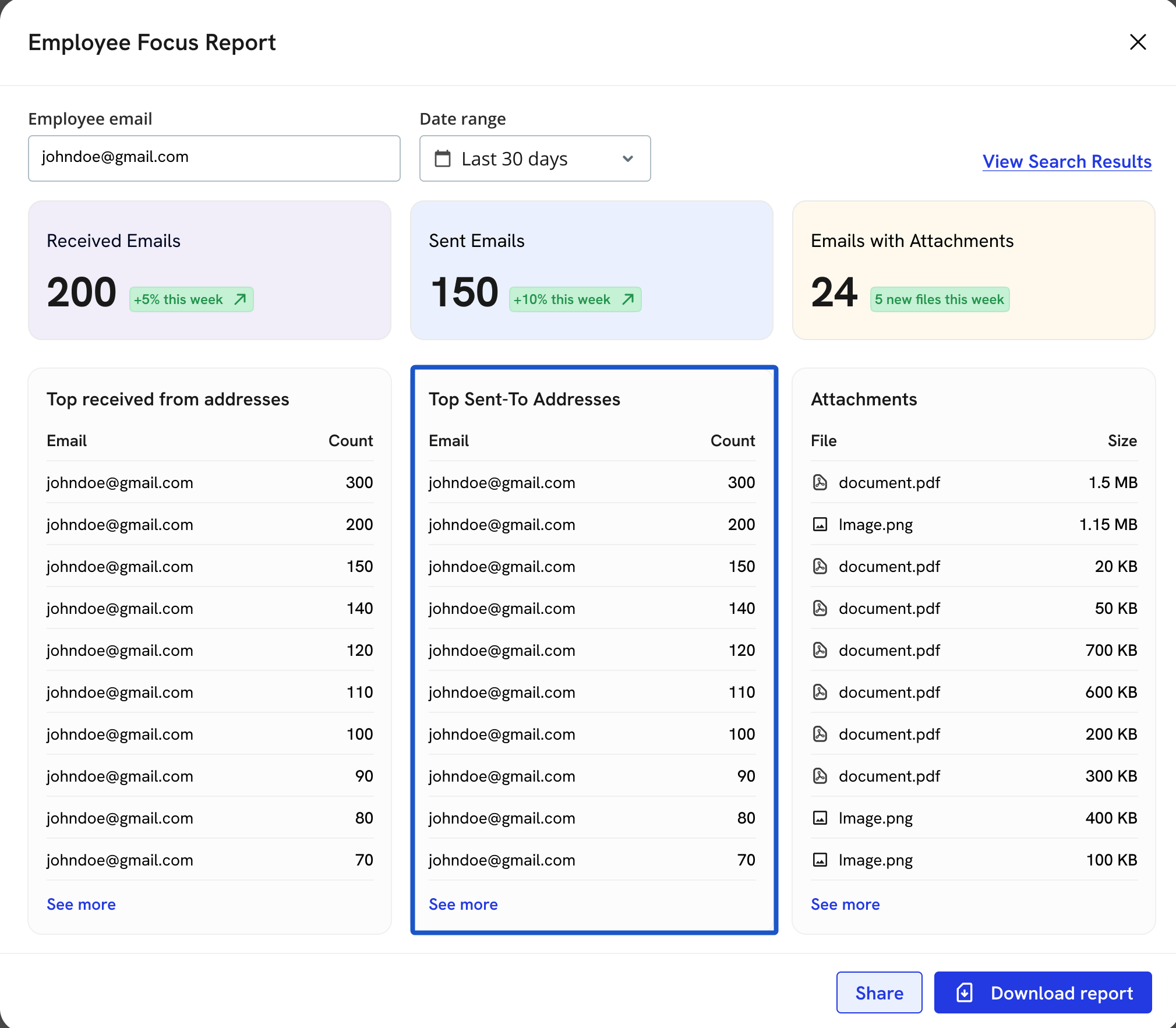1176x1028 pixels.
Task: Click the image icon of 400 KB Image.png
Action: pos(820,818)
